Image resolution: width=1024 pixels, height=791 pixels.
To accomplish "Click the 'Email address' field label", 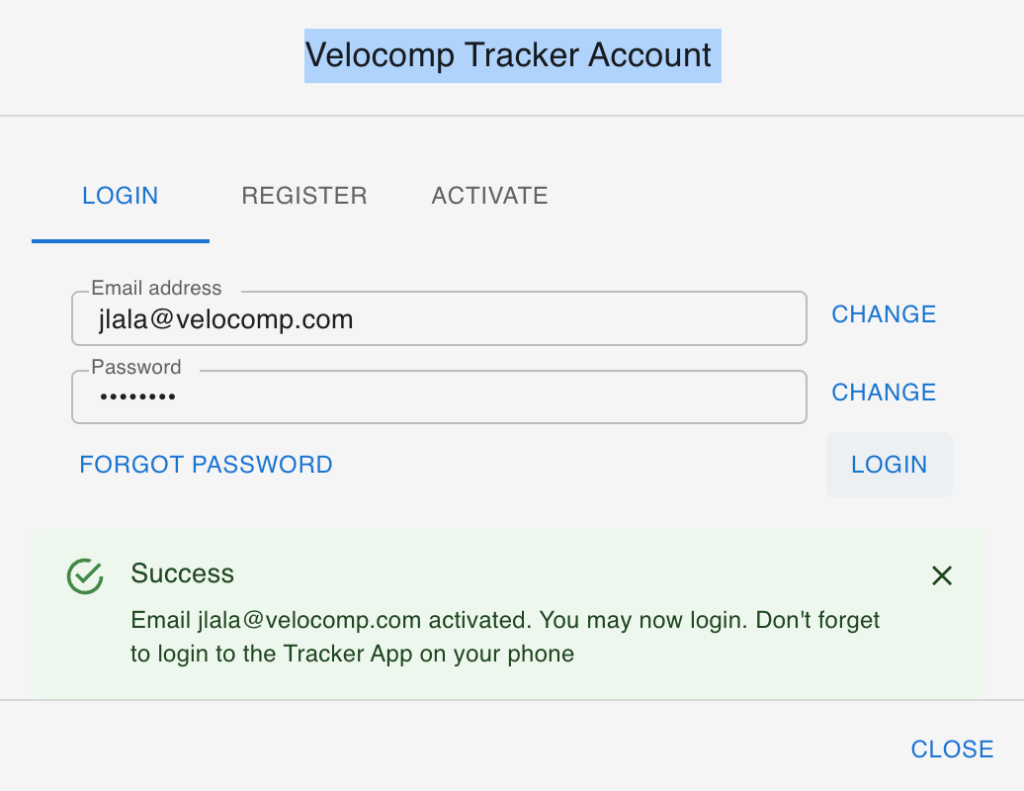I will pos(156,288).
